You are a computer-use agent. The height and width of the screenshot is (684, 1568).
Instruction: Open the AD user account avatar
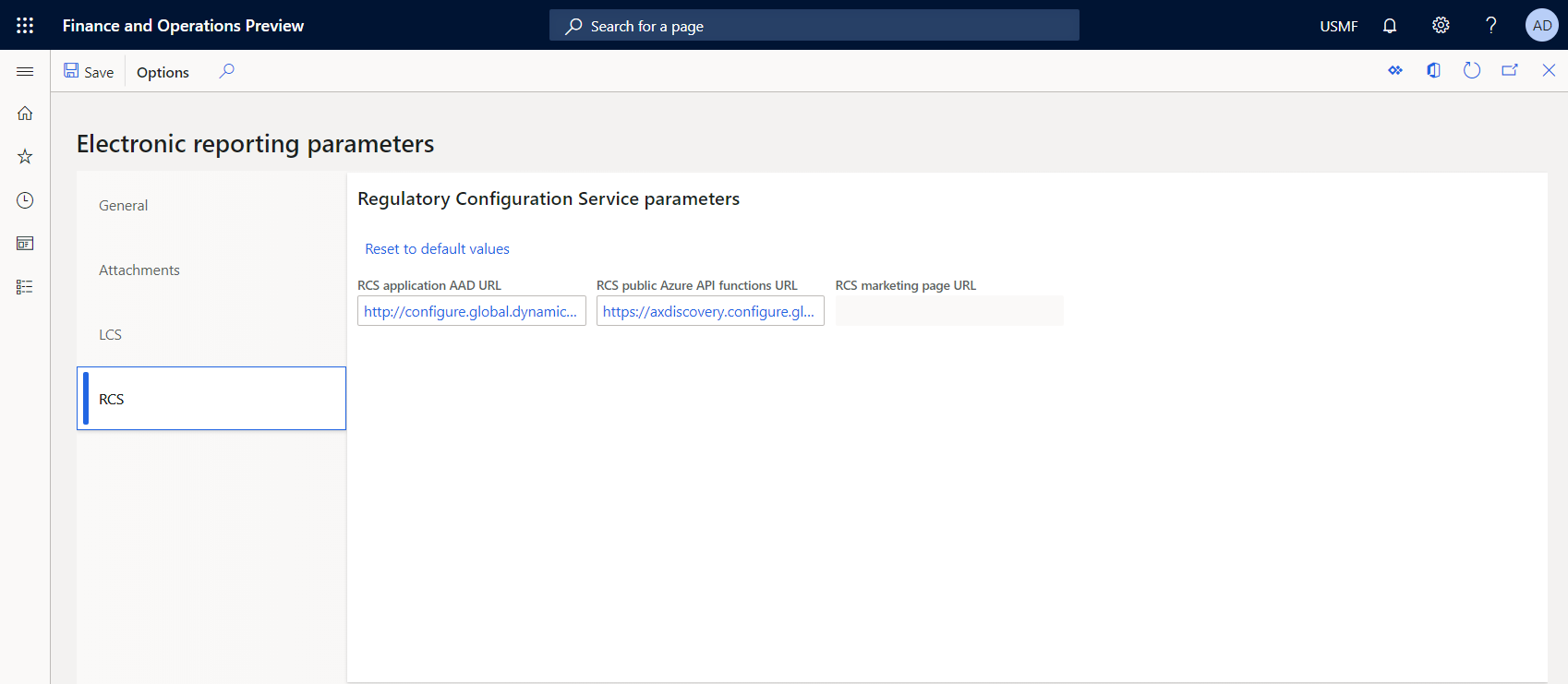[1541, 26]
